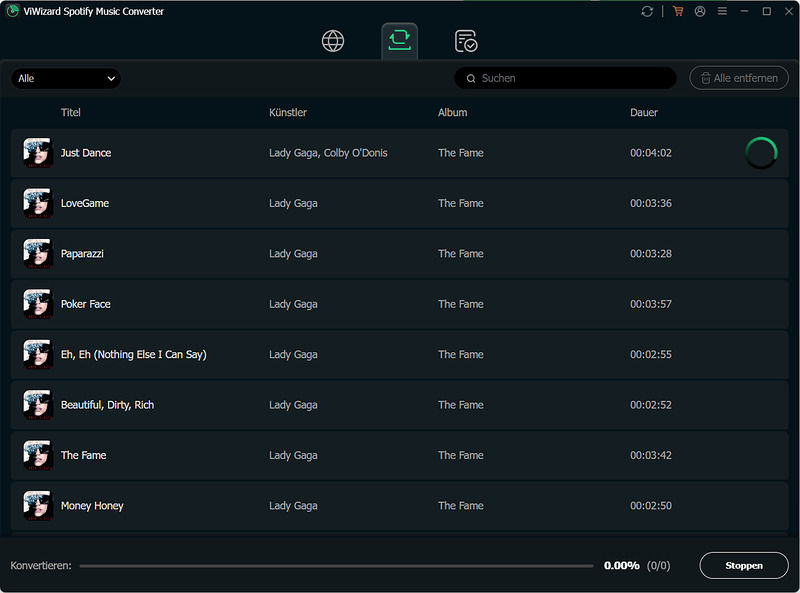Screen dimensions: 800x593
Task: Switch to the converting list tab
Action: (x=399, y=41)
